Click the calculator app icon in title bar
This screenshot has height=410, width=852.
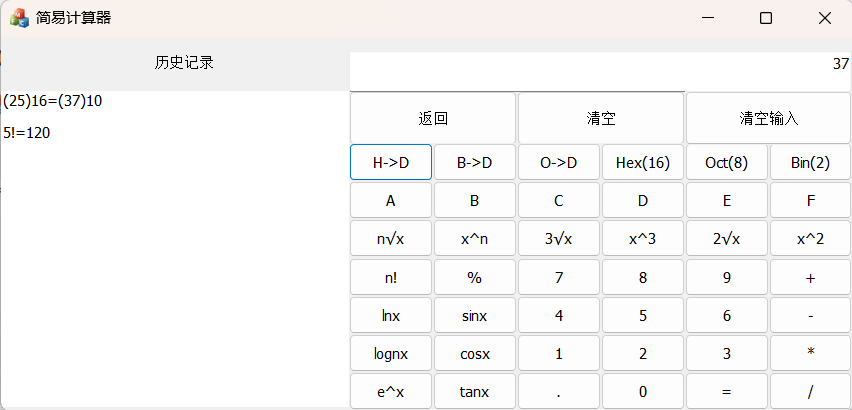click(19, 18)
